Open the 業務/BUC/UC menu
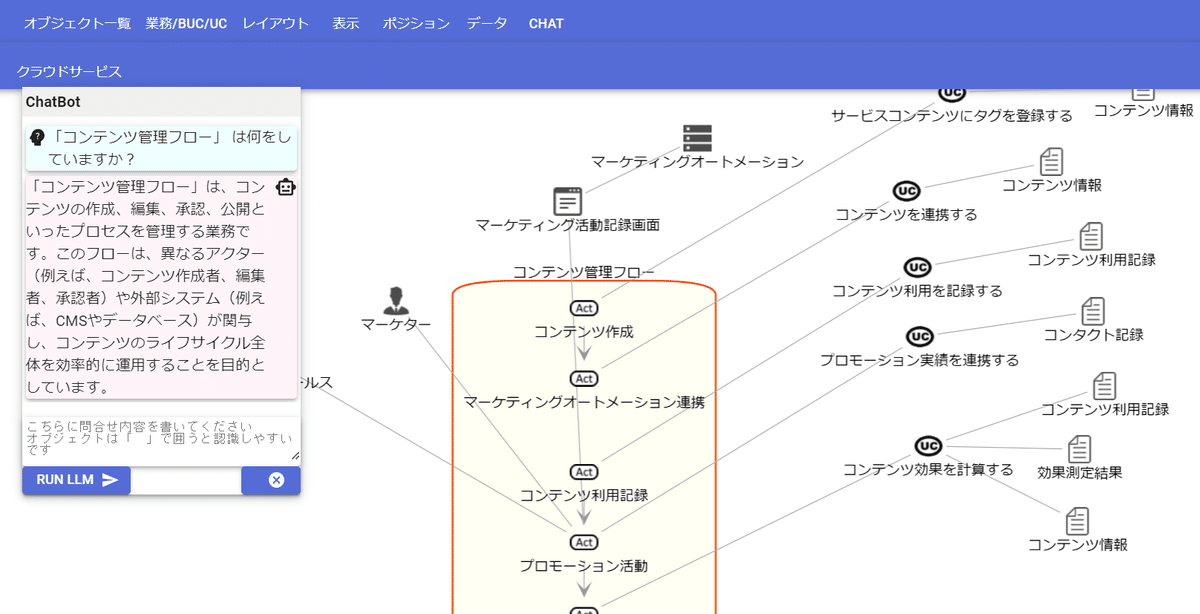 186,23
